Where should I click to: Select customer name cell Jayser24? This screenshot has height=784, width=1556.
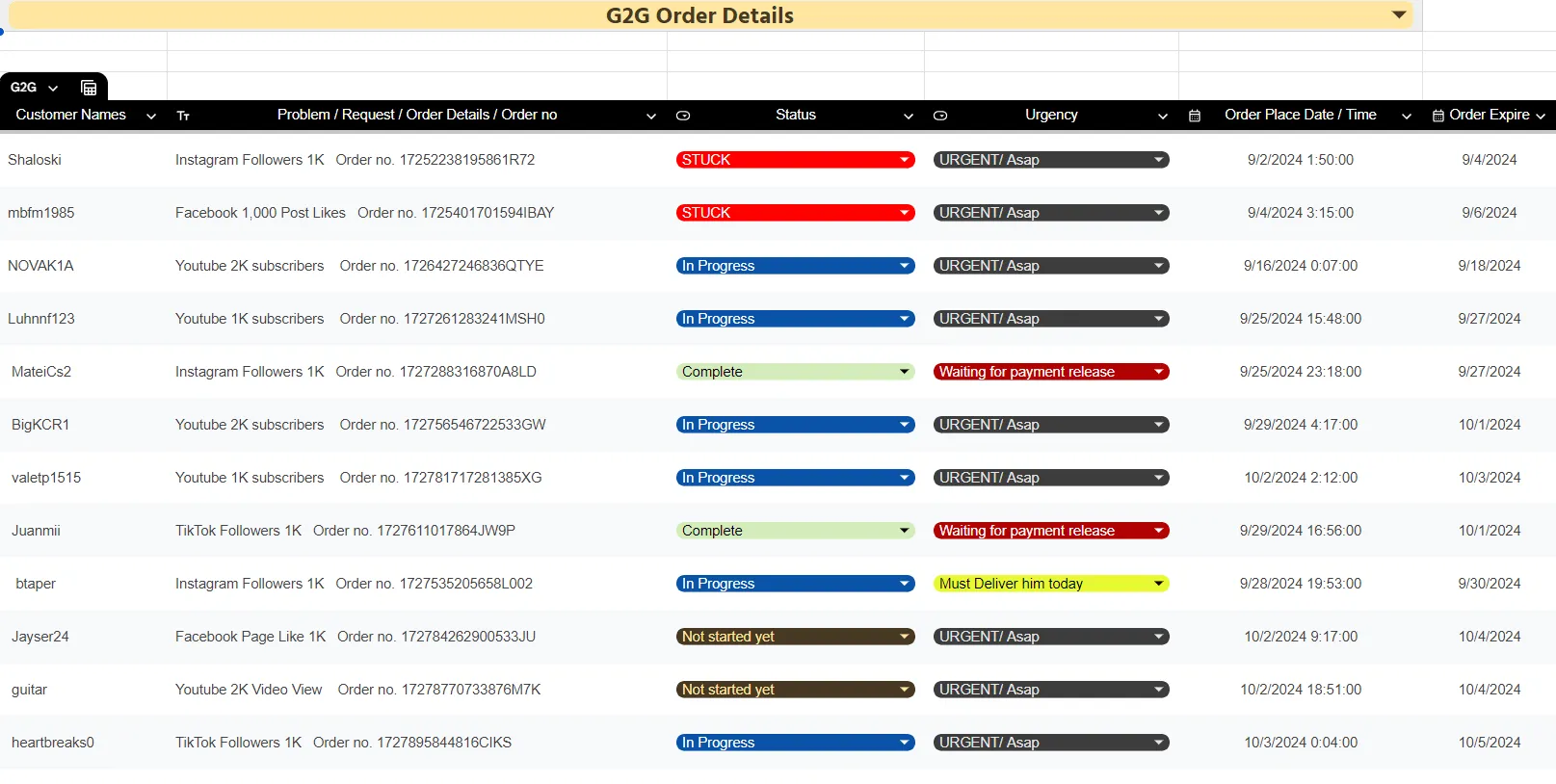(84, 637)
